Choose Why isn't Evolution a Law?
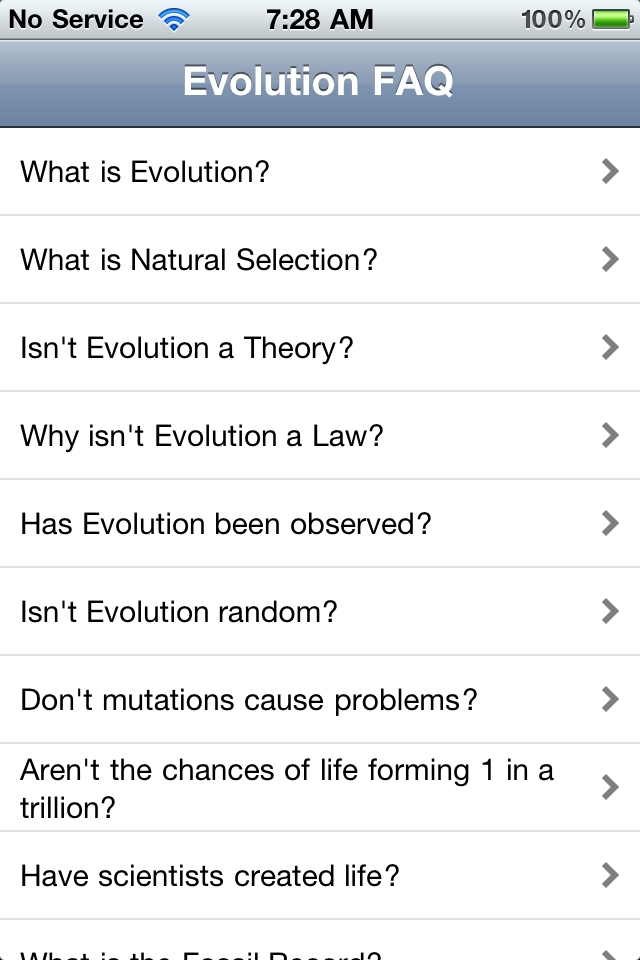This screenshot has width=640, height=960. 202,436
